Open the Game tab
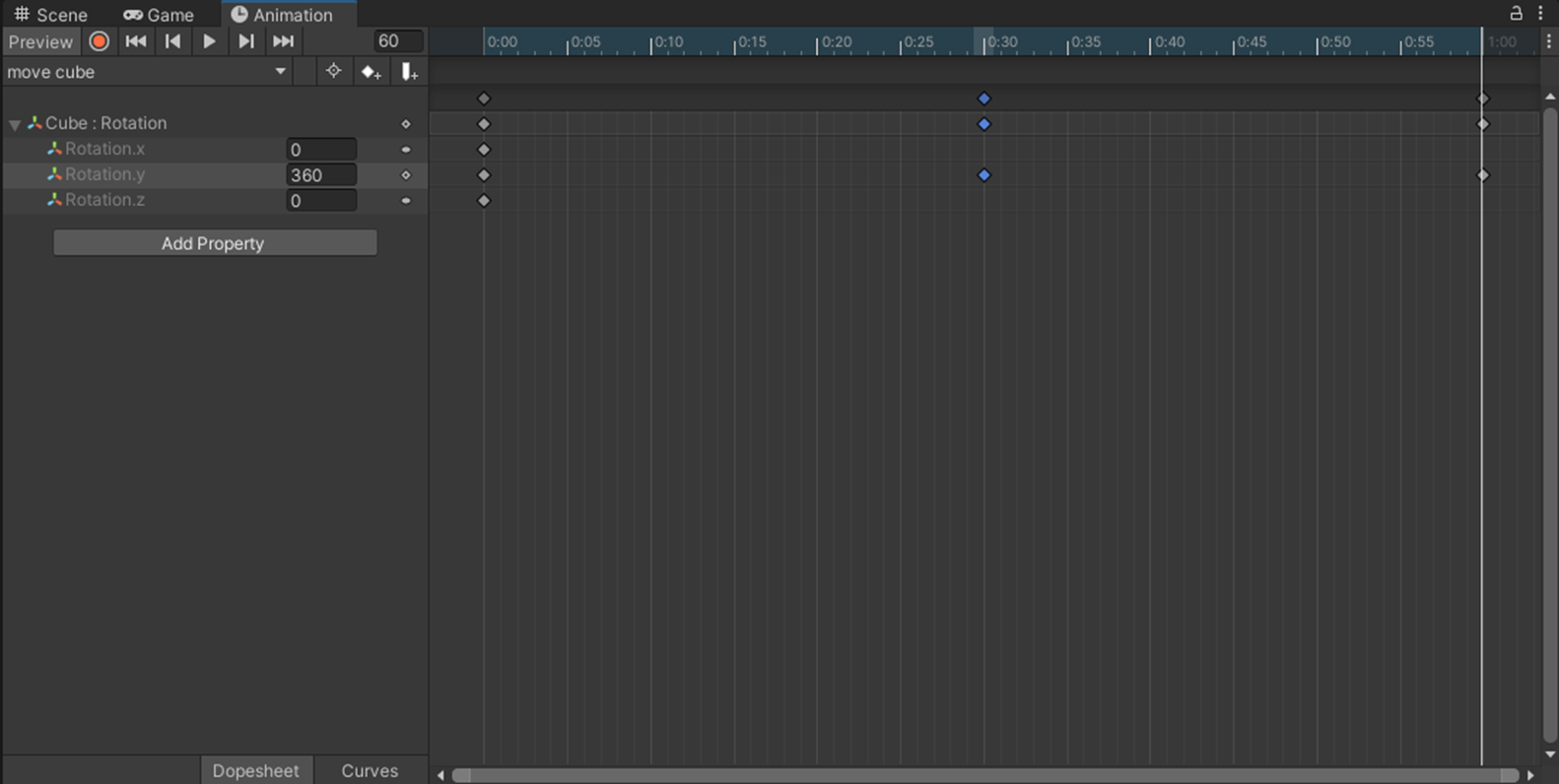 point(159,15)
